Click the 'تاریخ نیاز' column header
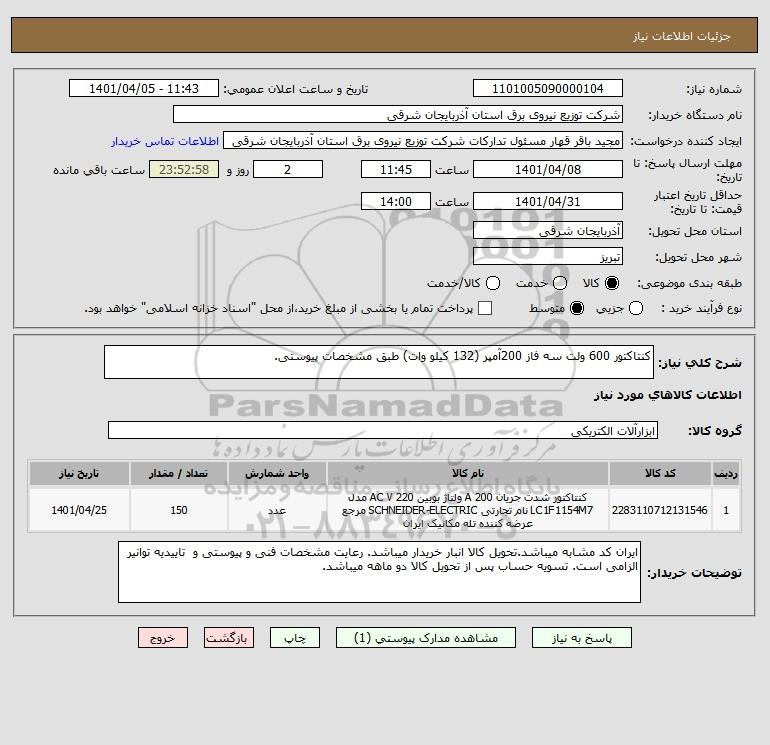This screenshot has height=745, width=770. tap(79, 473)
